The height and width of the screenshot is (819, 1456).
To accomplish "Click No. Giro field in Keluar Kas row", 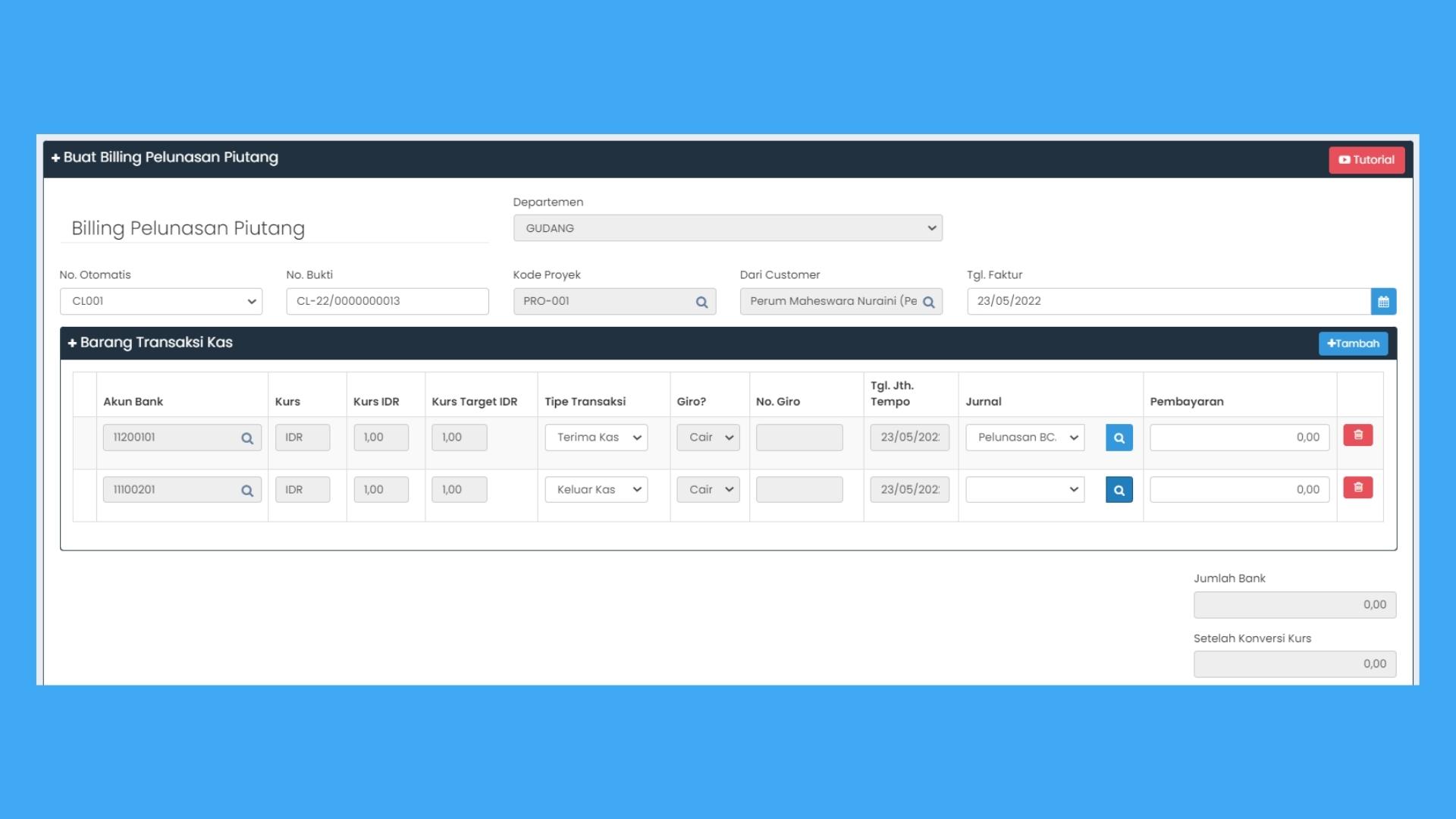I will tap(799, 490).
